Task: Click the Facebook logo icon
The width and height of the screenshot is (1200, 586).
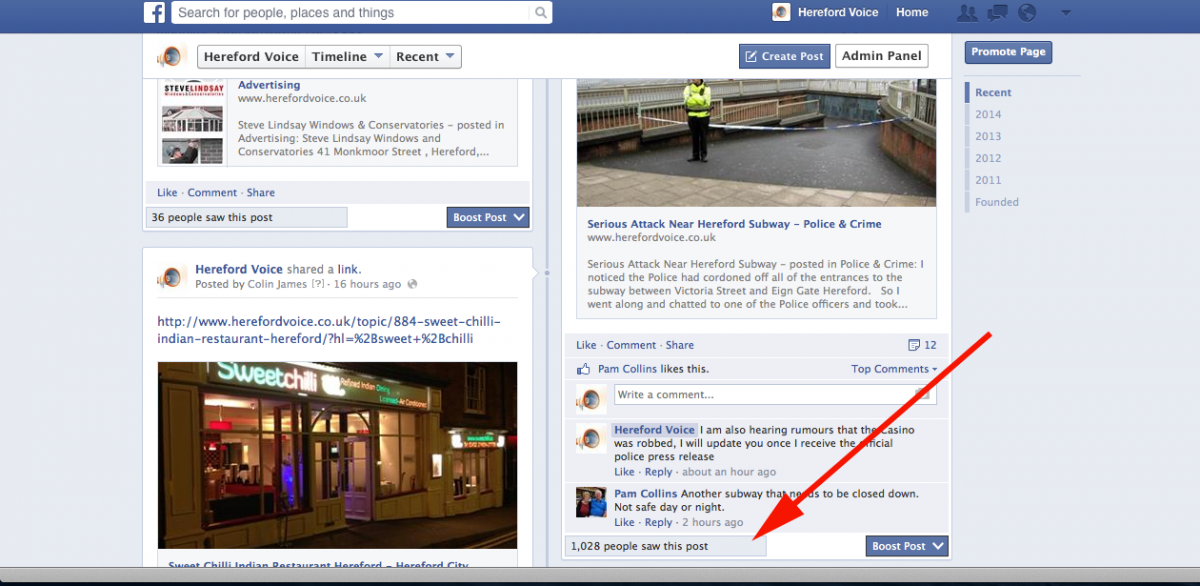Action: [x=154, y=12]
